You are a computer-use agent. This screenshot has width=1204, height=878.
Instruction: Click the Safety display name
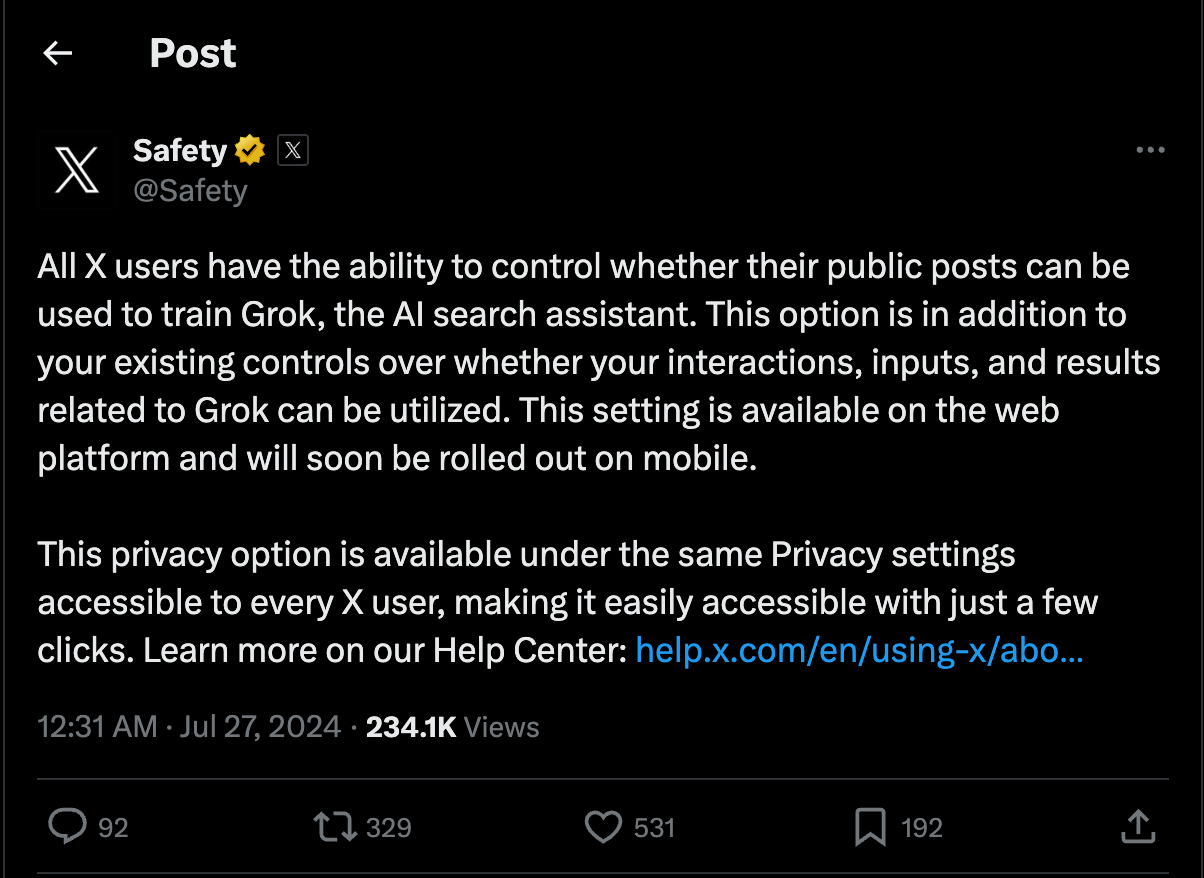(x=179, y=149)
